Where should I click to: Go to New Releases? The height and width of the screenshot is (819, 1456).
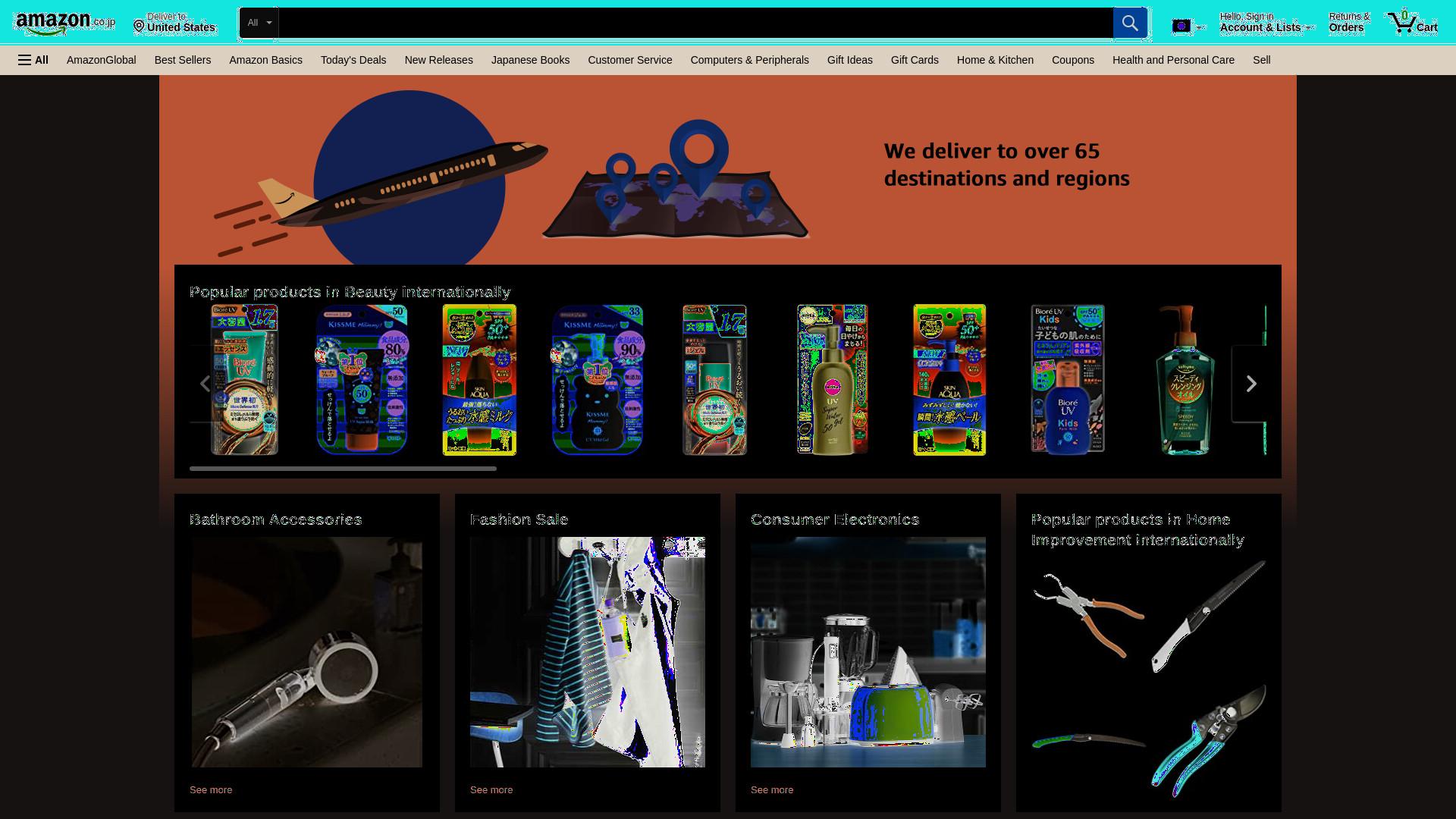[438, 60]
